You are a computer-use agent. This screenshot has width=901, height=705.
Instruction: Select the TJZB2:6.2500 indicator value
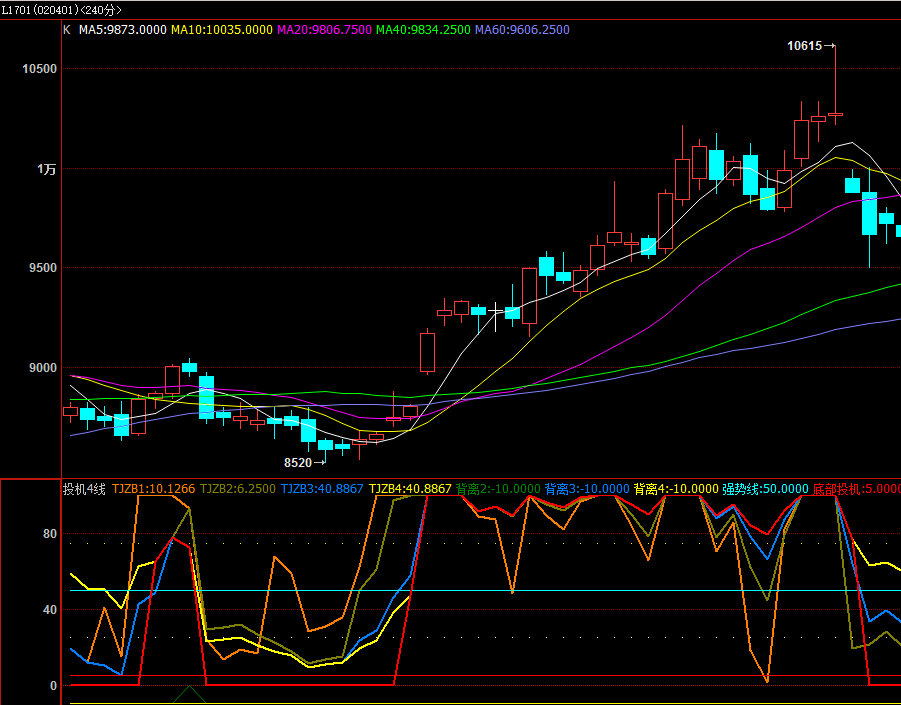pos(238,489)
